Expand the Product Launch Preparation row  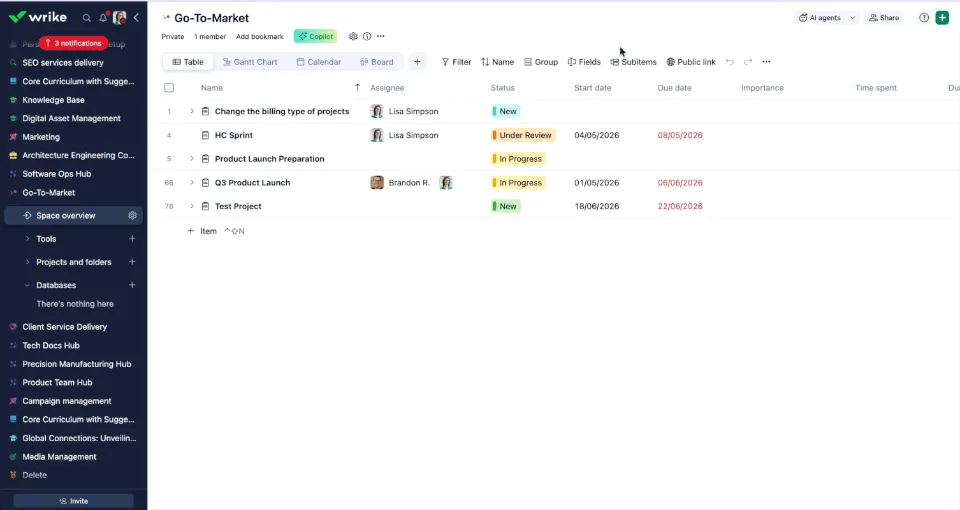point(192,159)
